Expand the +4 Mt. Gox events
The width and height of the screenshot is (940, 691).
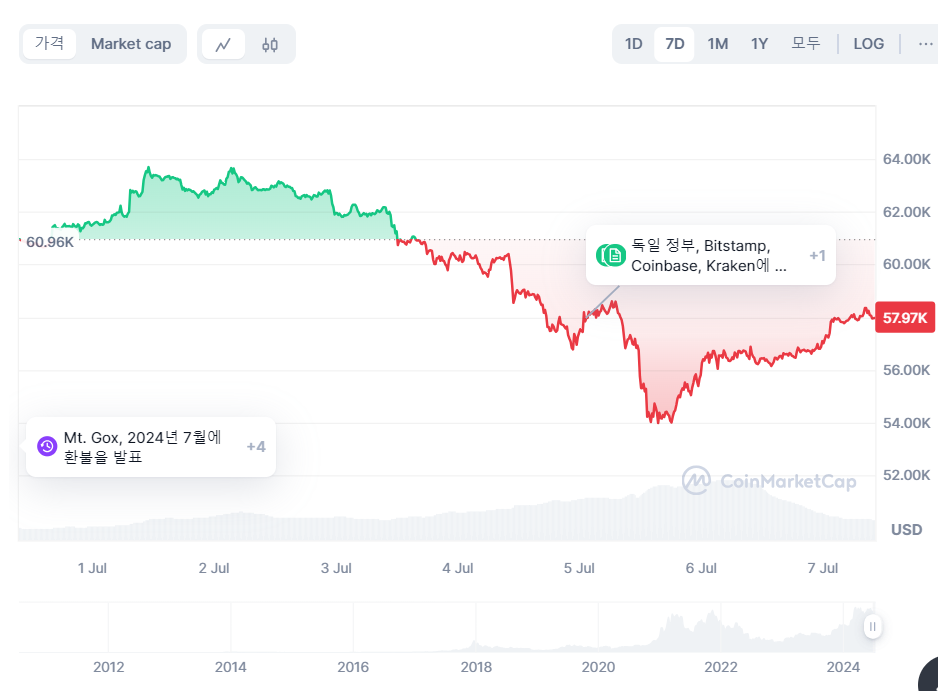[256, 446]
